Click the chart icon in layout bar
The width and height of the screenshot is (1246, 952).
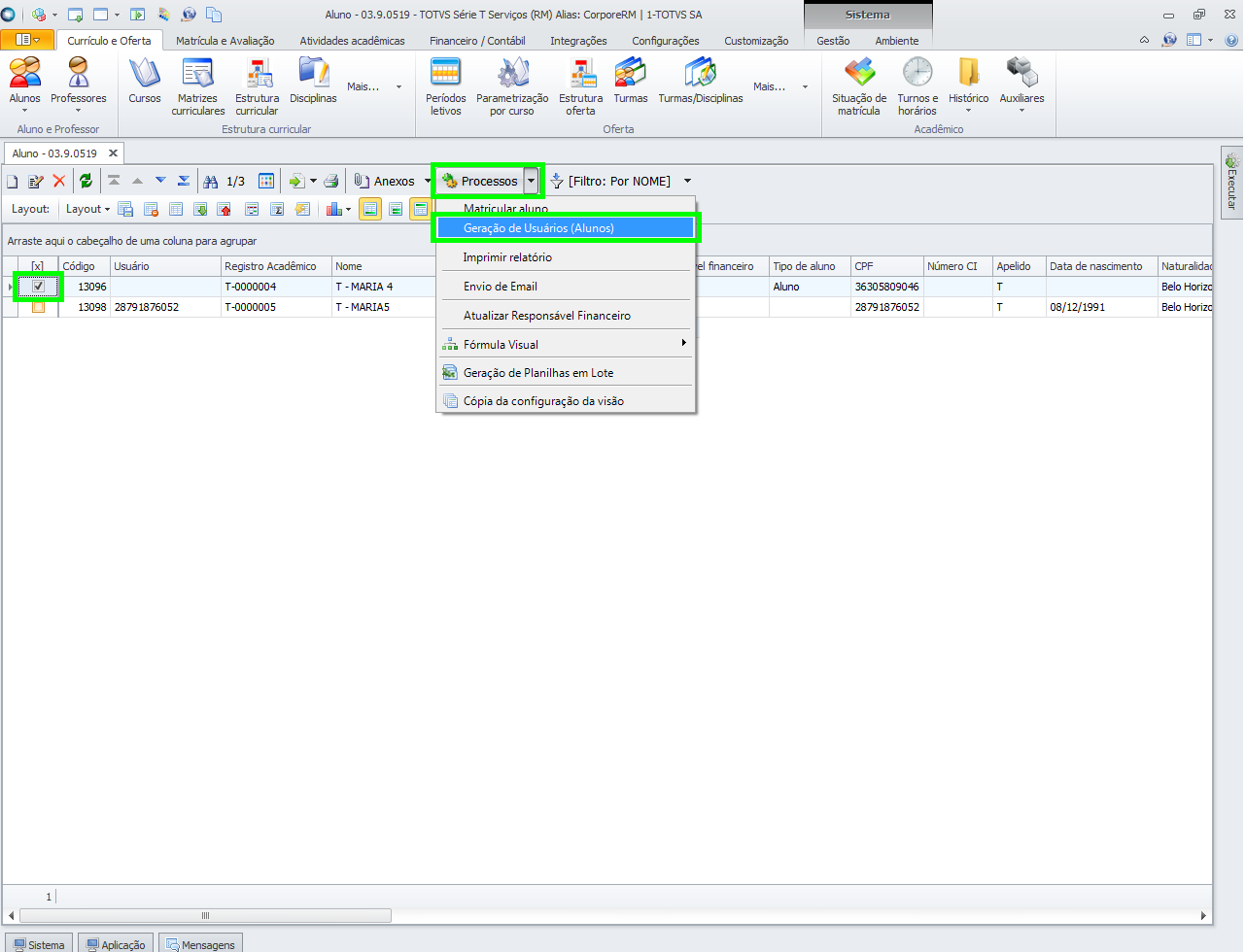334,209
